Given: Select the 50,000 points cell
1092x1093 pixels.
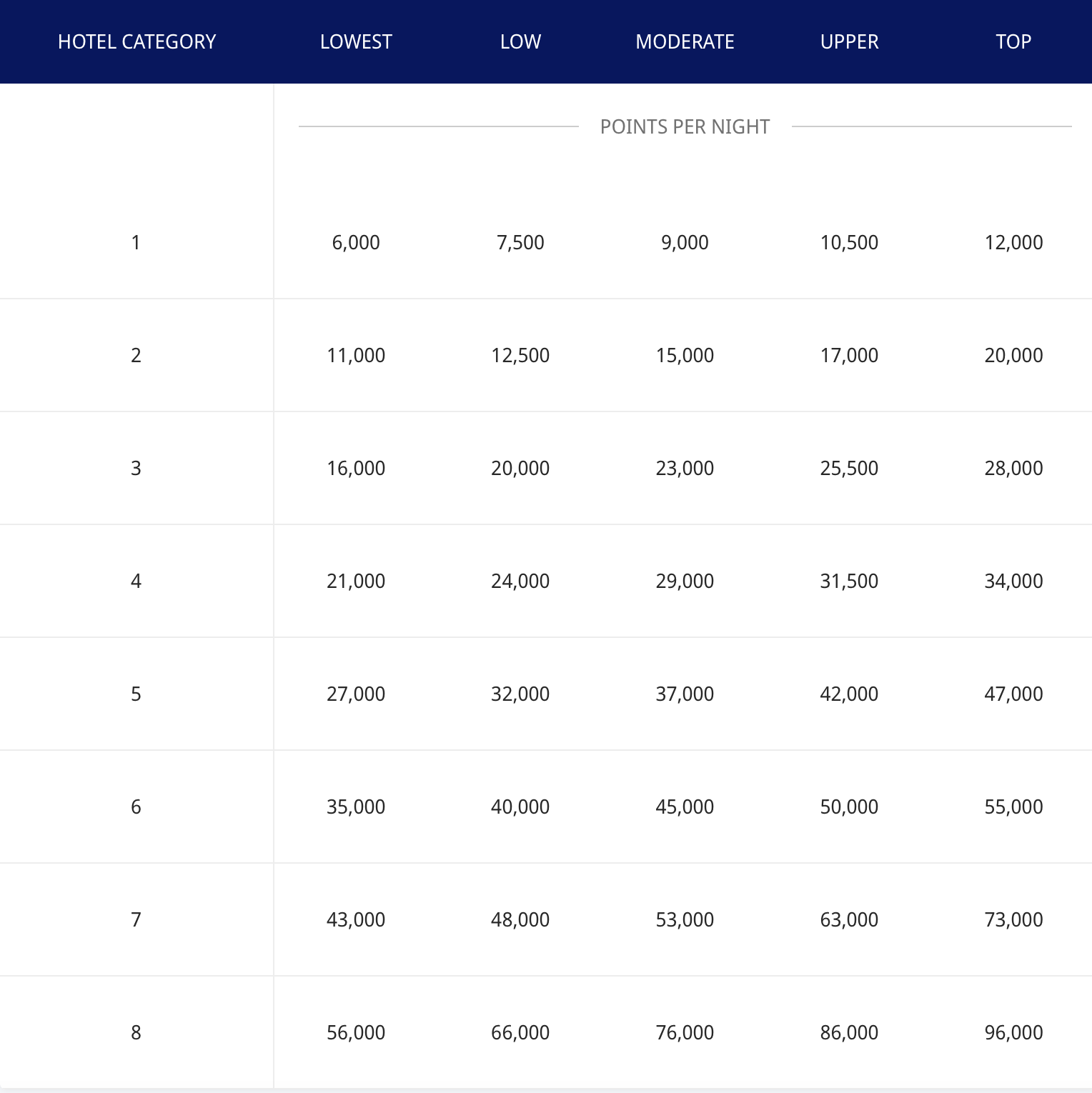Looking at the screenshot, I should (x=849, y=807).
